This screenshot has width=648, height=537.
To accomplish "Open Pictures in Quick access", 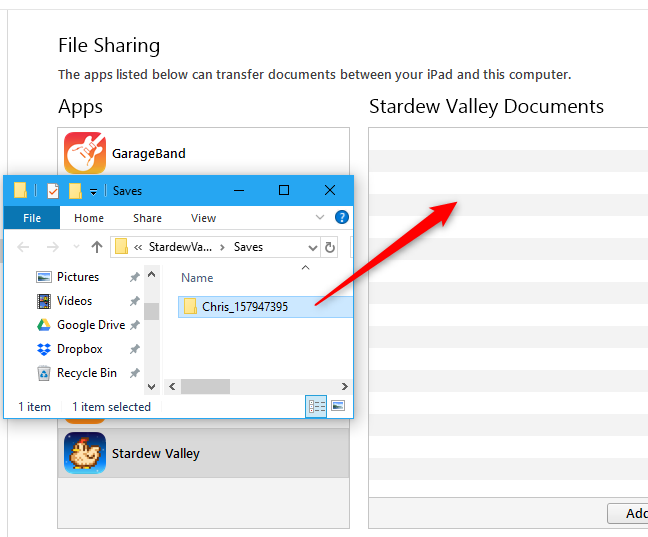I will (x=78, y=277).
